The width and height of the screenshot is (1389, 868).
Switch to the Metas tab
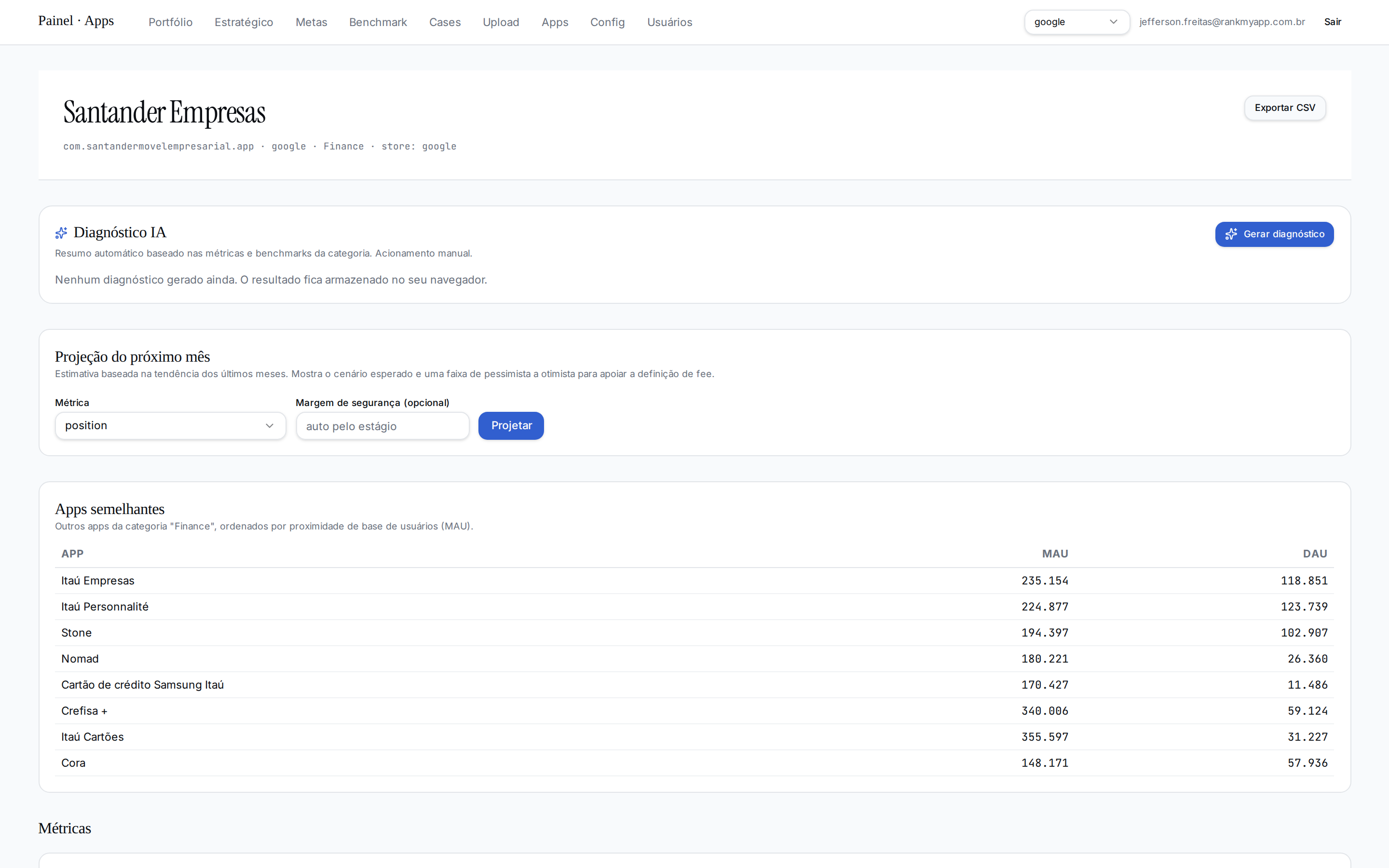311,22
